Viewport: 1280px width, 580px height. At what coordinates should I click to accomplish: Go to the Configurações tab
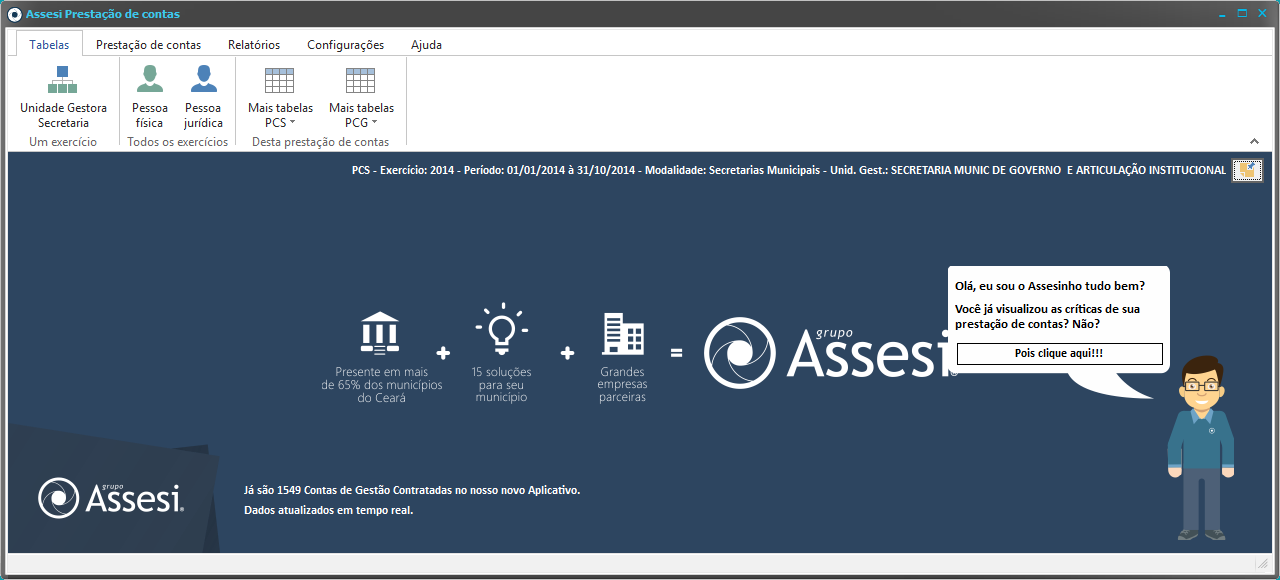pyautogui.click(x=345, y=44)
